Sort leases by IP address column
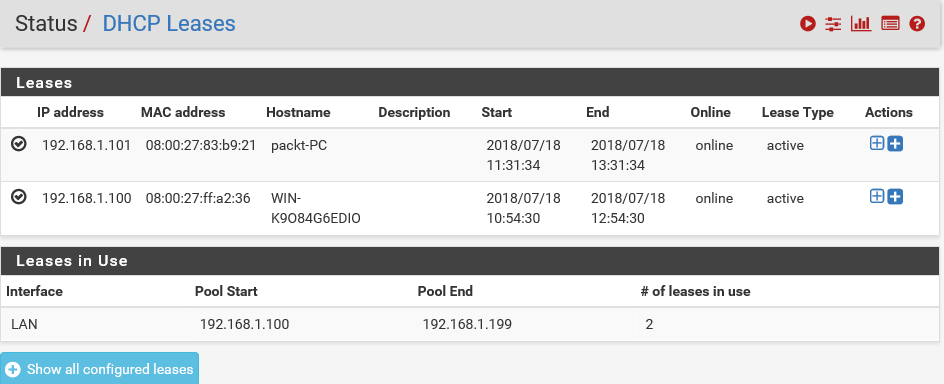This screenshot has height=384, width=944. tap(70, 112)
